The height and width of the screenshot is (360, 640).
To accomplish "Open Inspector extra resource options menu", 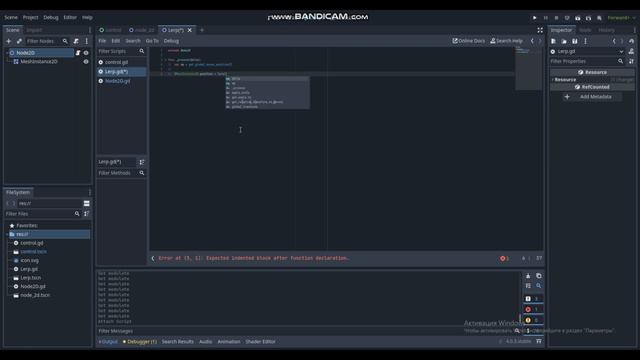I will coord(585,41).
